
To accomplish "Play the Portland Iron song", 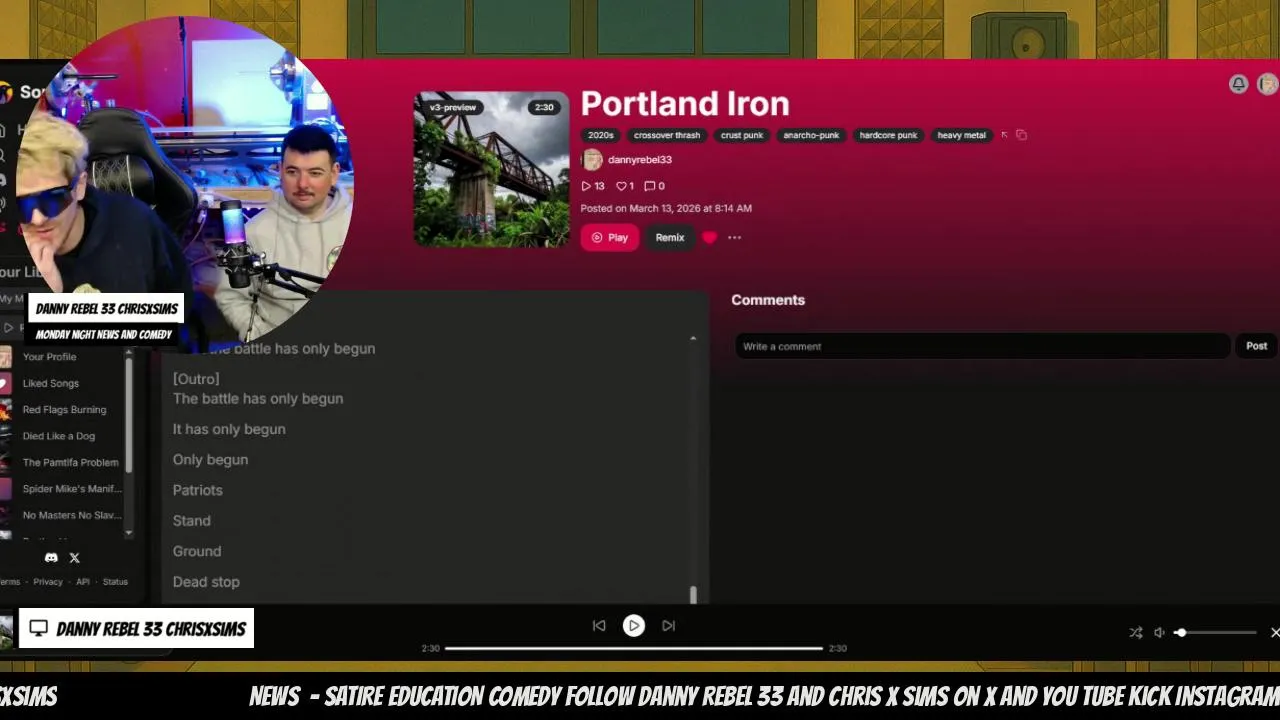I will pyautogui.click(x=610, y=238).
